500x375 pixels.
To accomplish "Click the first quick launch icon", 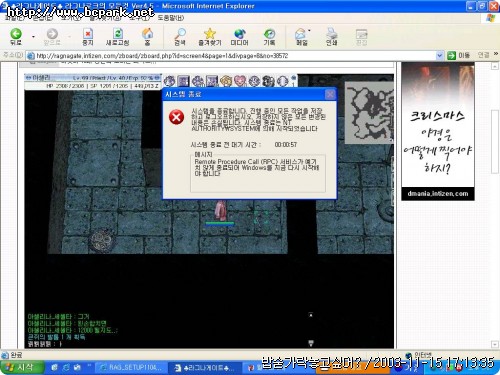I will click(x=54, y=368).
